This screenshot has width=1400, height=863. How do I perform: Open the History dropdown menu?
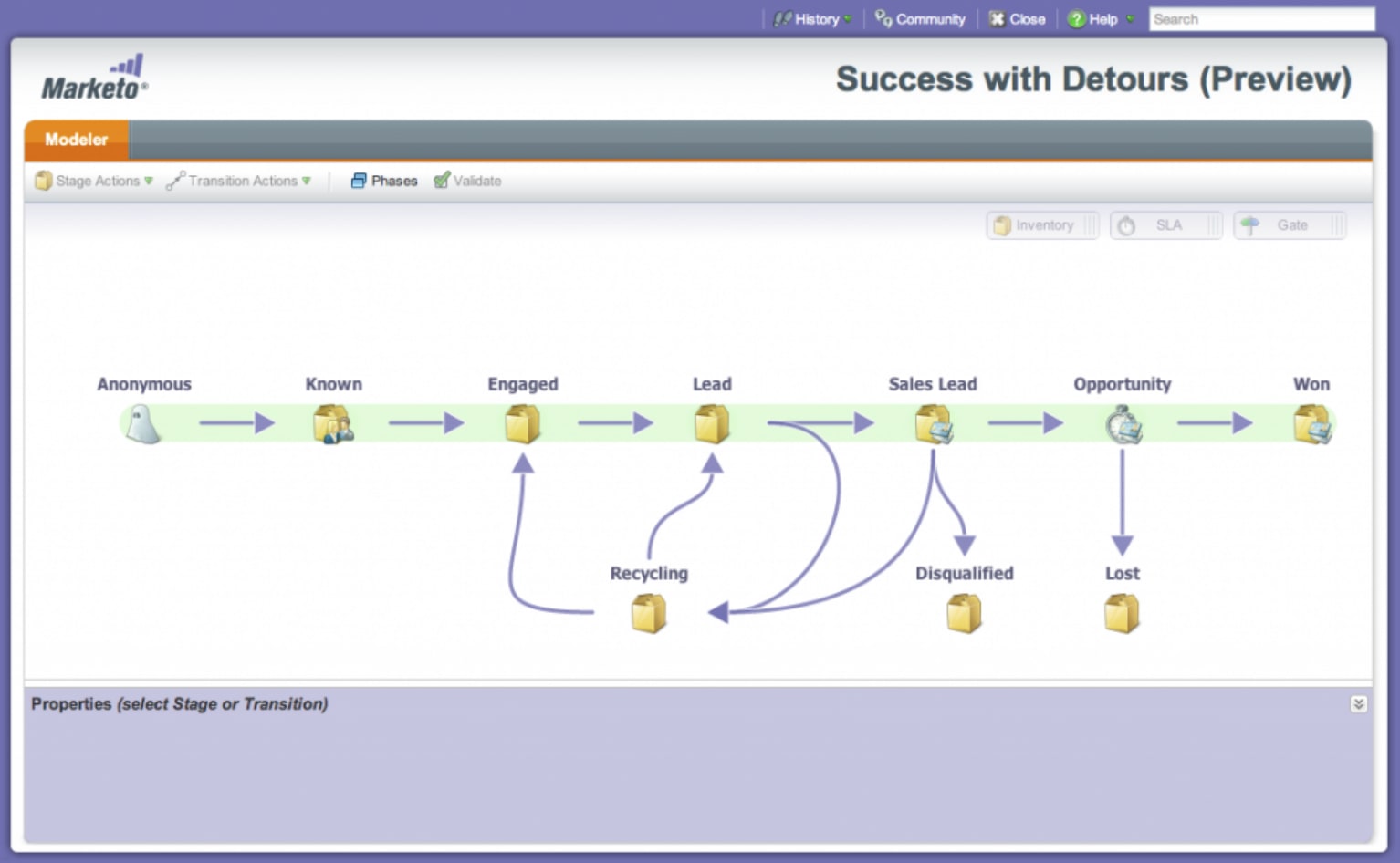(x=813, y=19)
